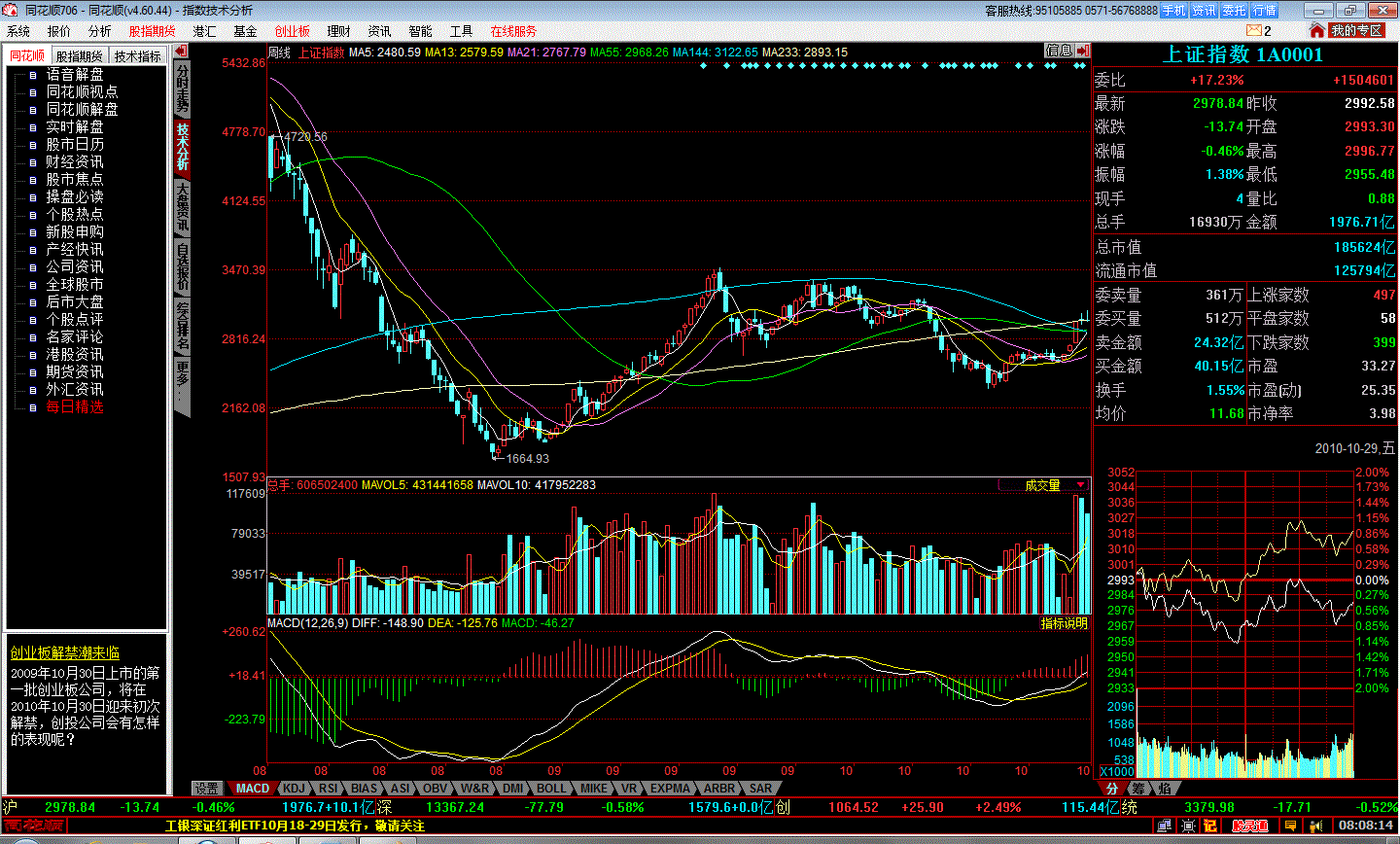Select the 自选报价 vertical tab
This screenshot has width=1400, height=844.
click(x=183, y=265)
